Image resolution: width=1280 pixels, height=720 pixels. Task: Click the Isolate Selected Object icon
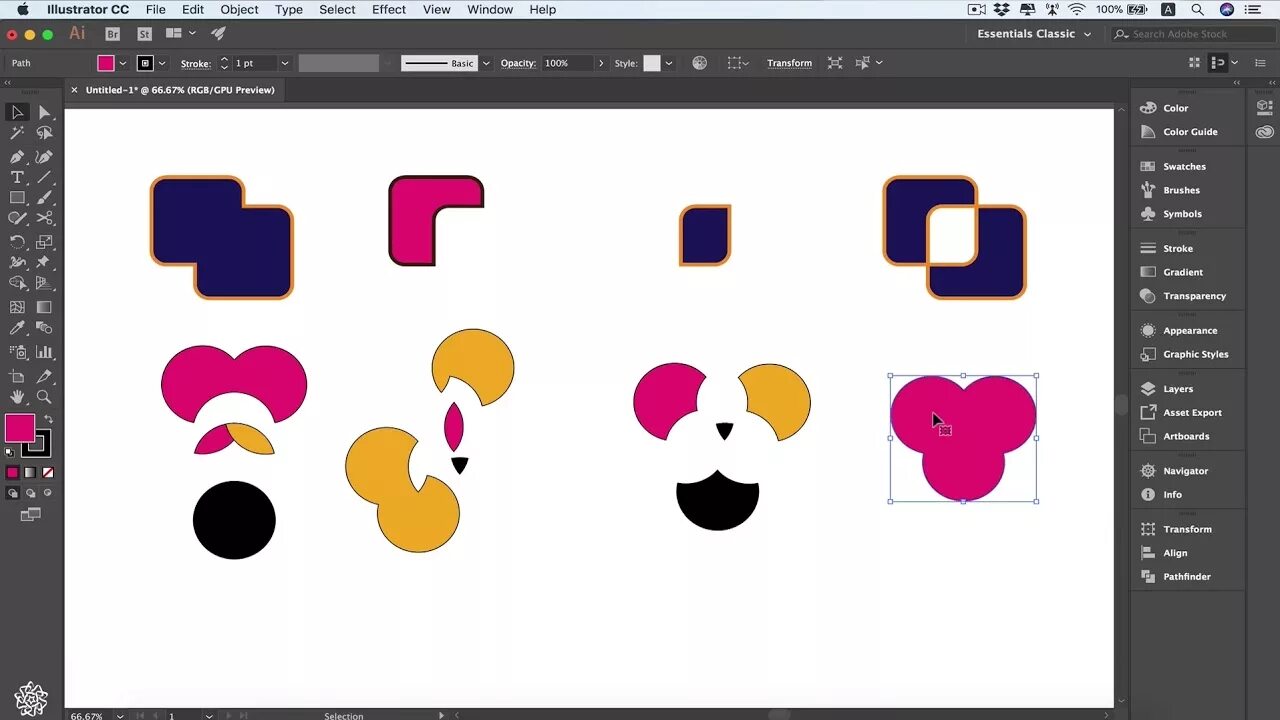(x=835, y=63)
